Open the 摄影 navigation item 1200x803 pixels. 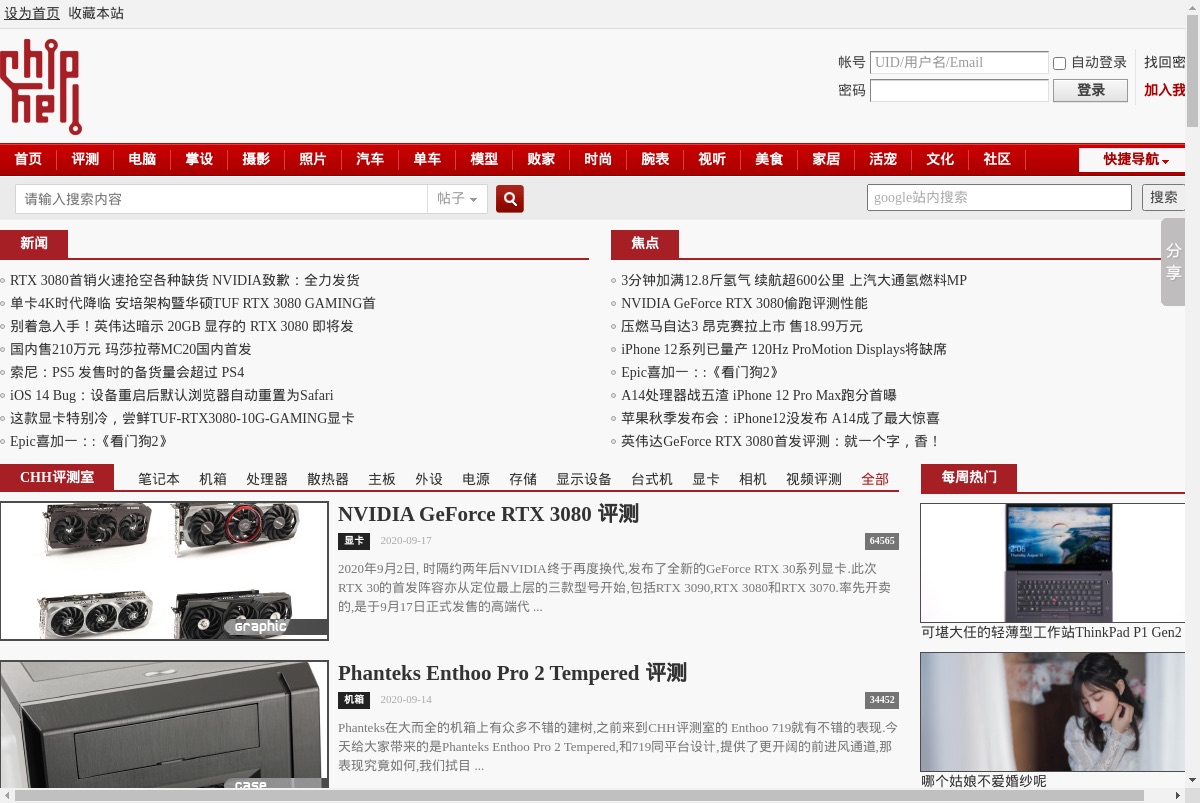(x=256, y=160)
